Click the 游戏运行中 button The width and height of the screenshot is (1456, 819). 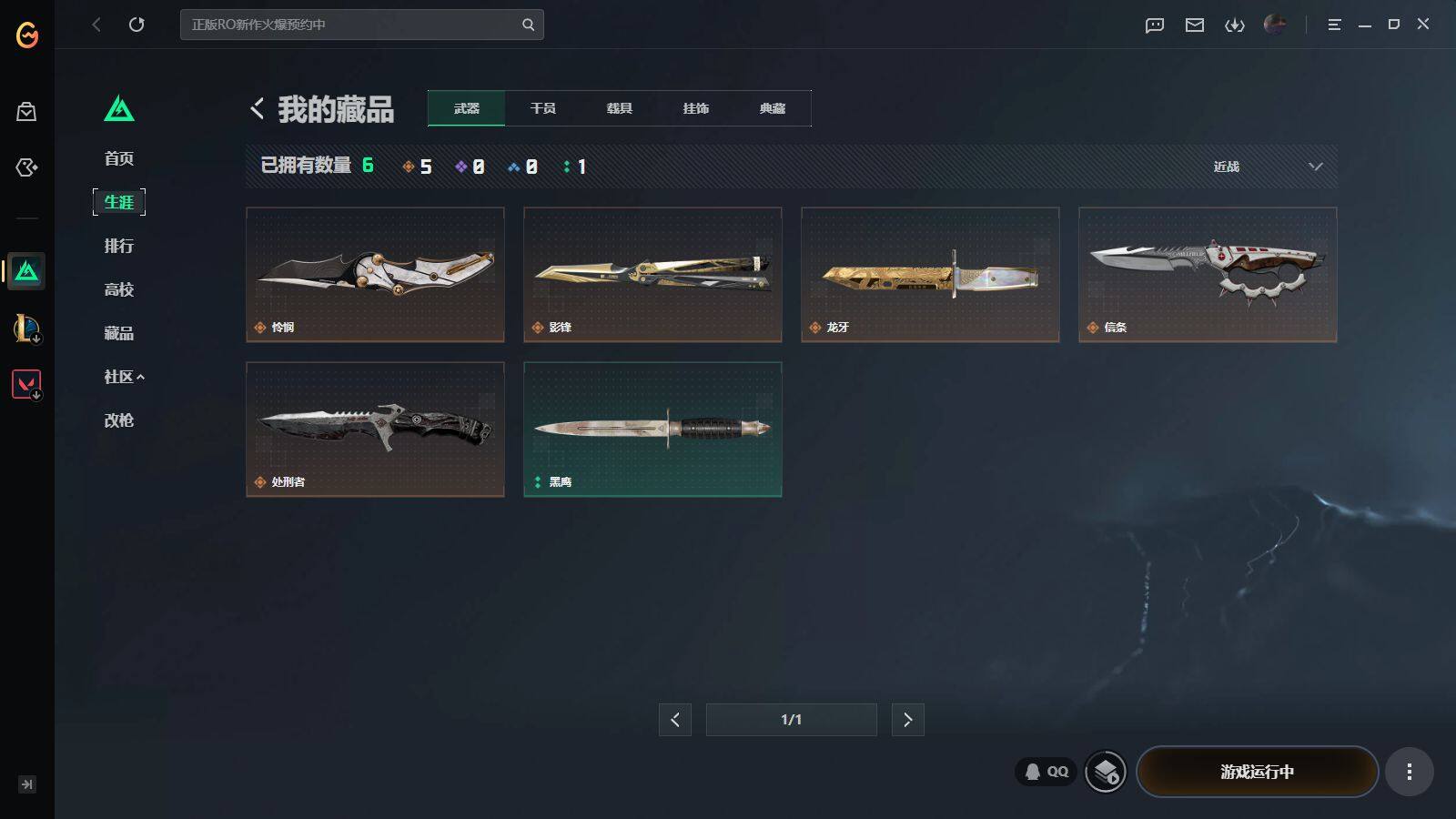click(x=1257, y=772)
